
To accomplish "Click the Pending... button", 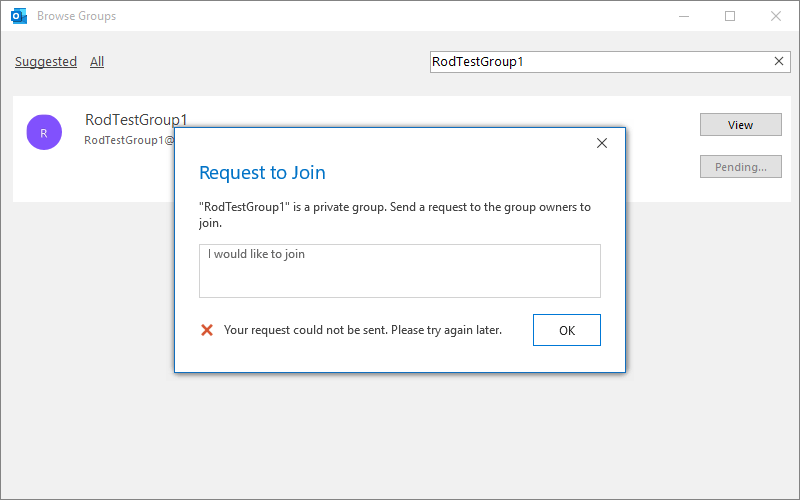I will pos(740,167).
